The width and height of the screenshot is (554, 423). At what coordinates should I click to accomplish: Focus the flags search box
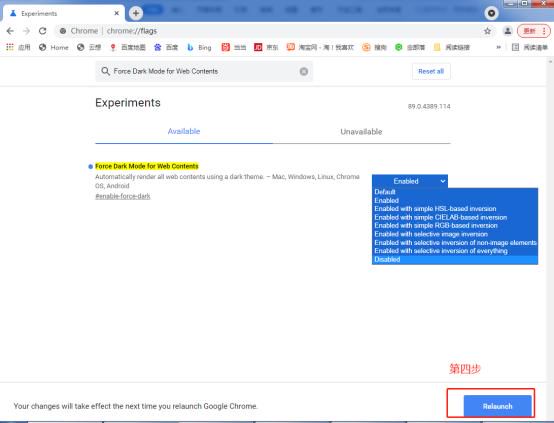coord(204,71)
